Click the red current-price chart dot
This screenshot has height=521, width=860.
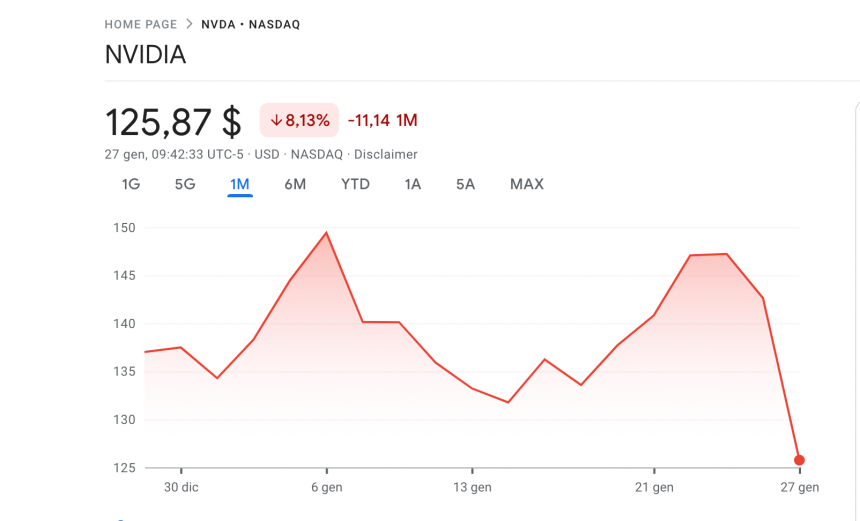(799, 460)
